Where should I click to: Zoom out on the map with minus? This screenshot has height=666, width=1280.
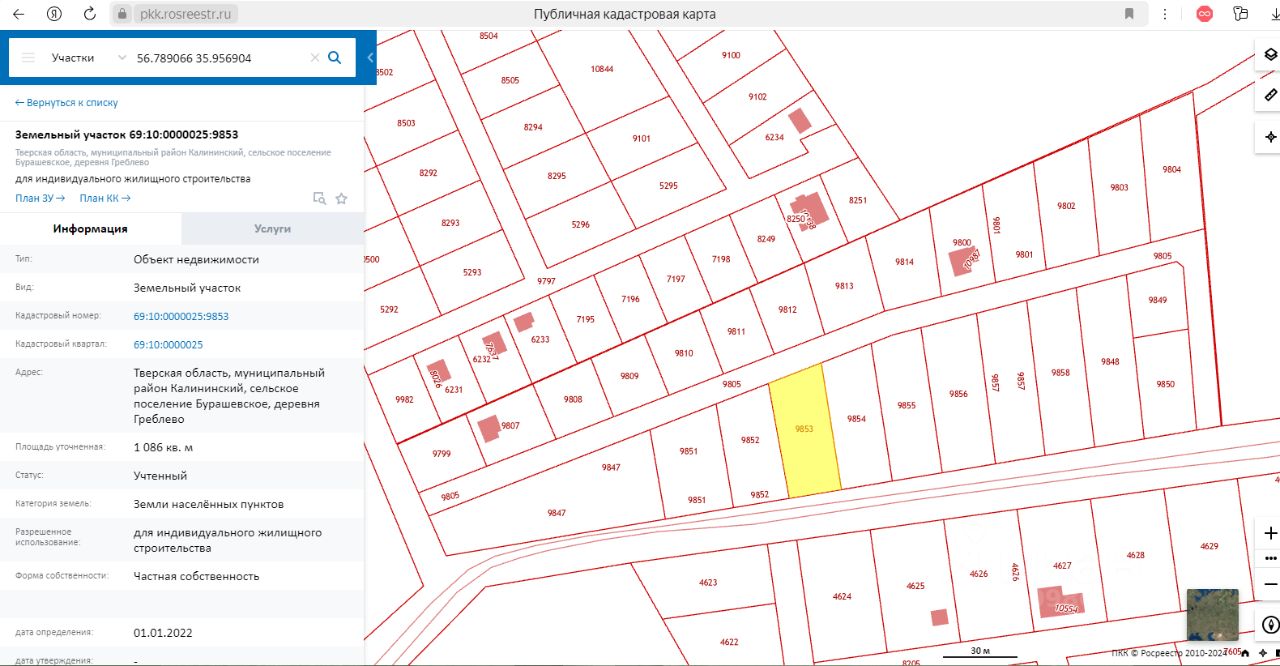(x=1271, y=584)
